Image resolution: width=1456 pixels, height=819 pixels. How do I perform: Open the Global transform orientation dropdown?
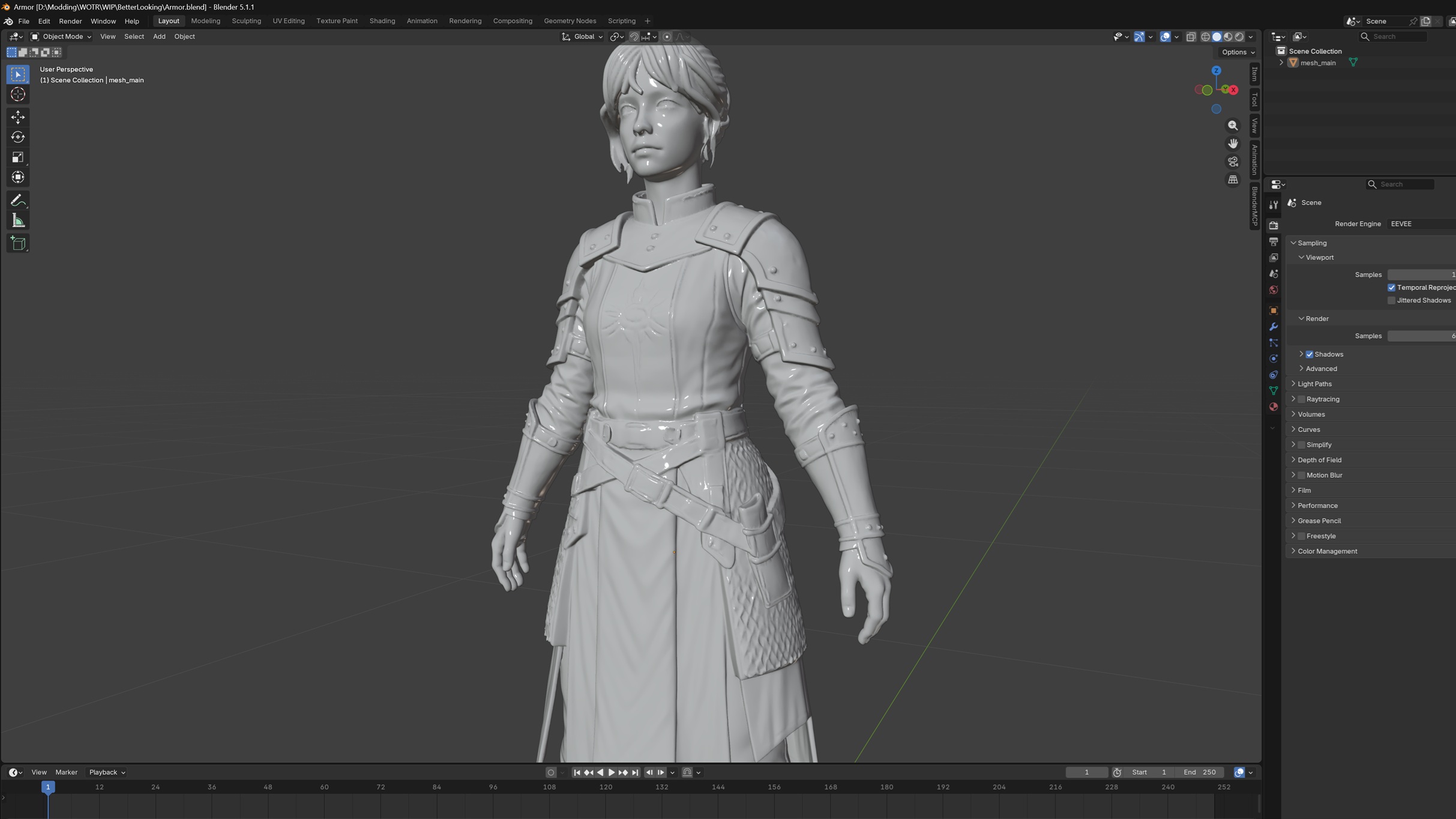(x=582, y=37)
